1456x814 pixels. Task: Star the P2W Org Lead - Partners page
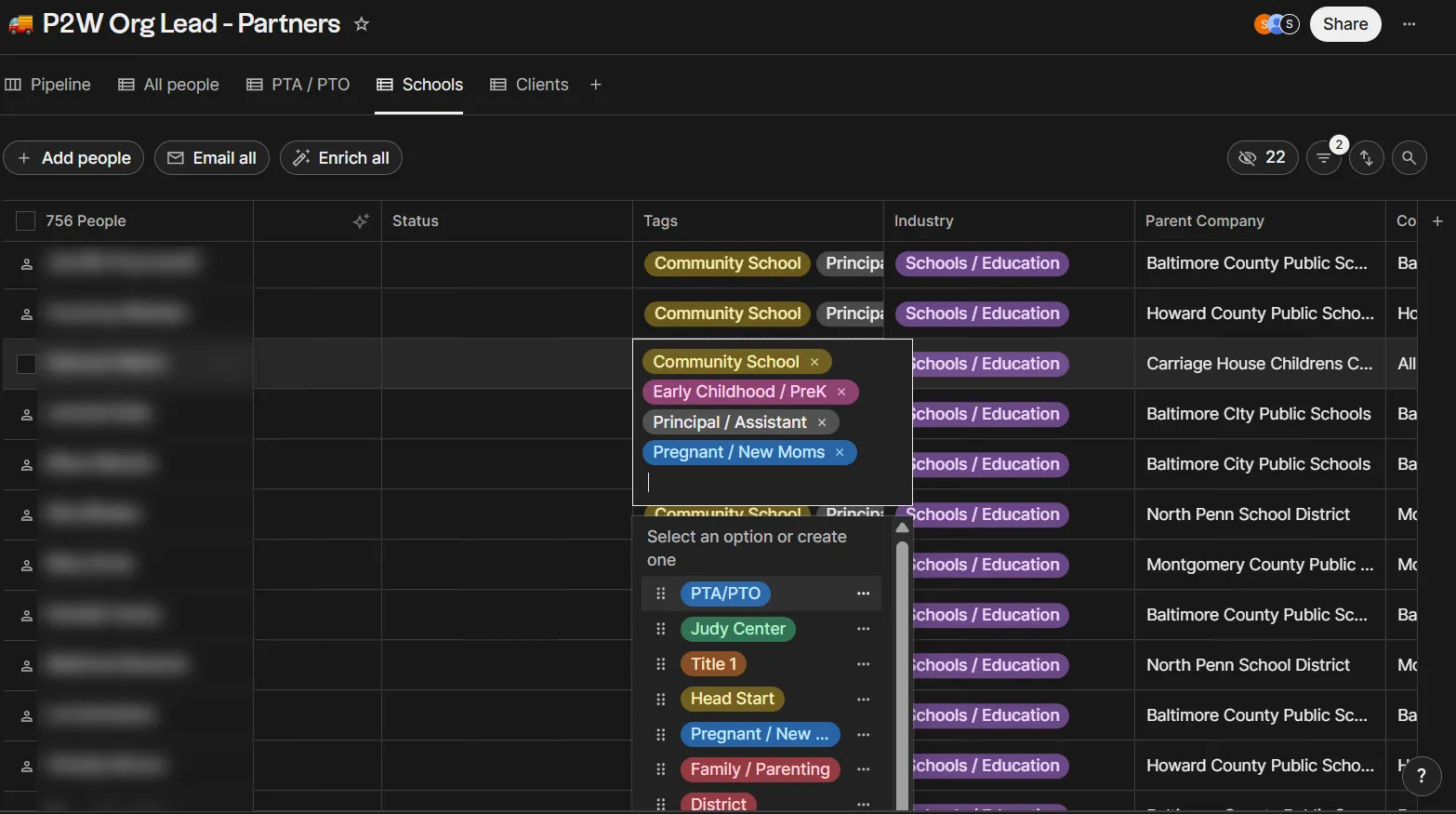point(362,24)
